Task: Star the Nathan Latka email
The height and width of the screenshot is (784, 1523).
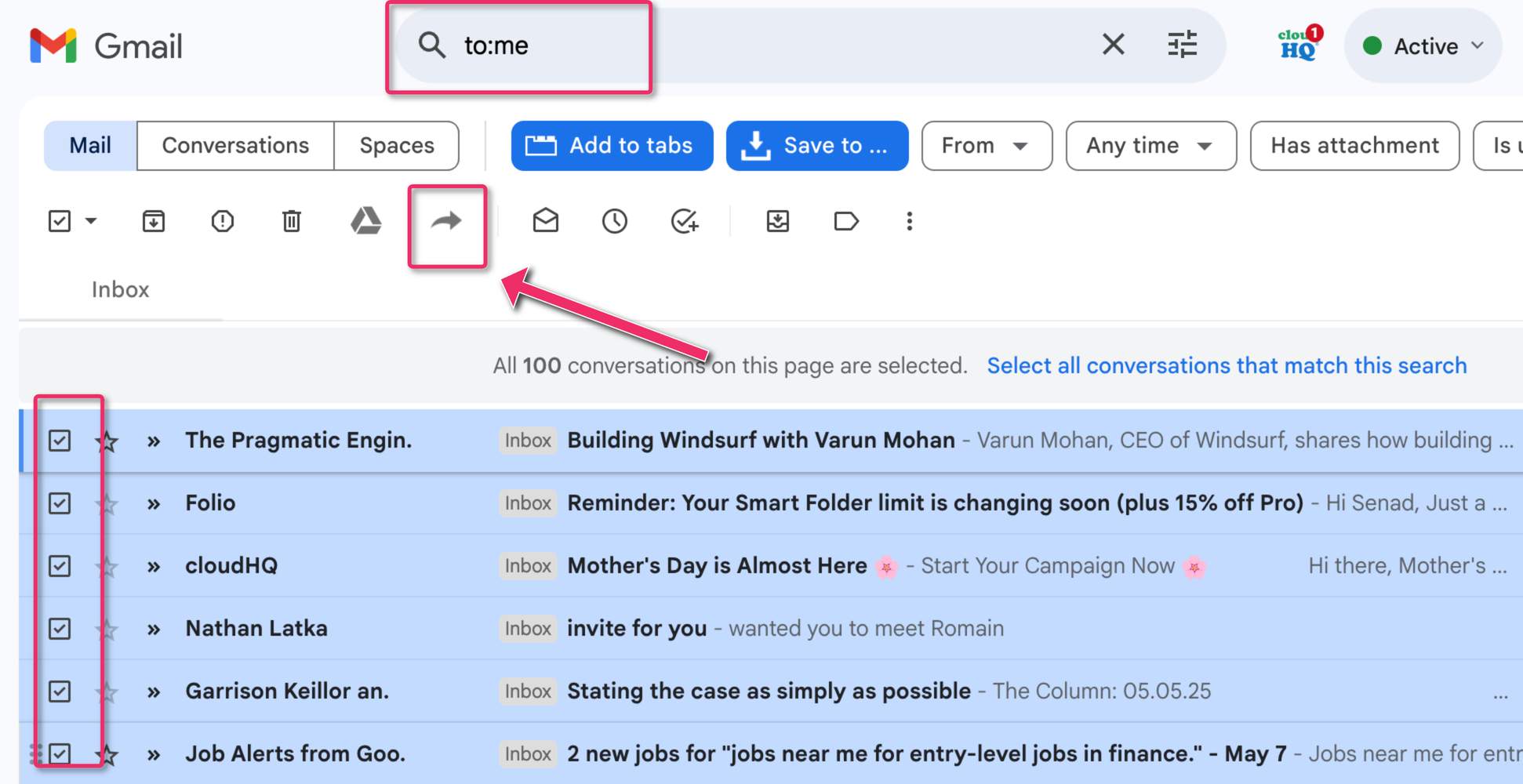Action: tap(107, 630)
